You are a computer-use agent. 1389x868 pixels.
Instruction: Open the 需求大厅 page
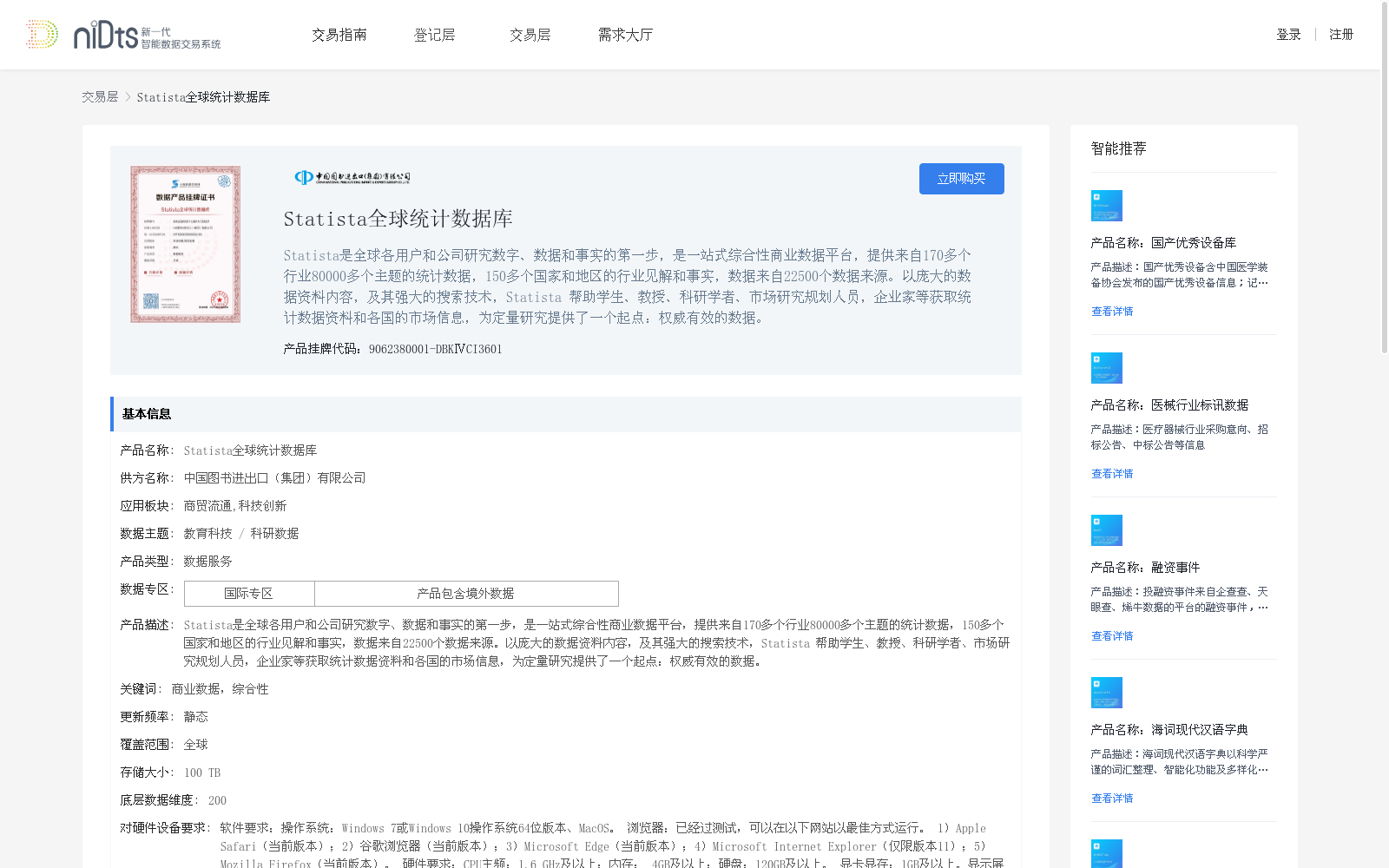pyautogui.click(x=625, y=35)
